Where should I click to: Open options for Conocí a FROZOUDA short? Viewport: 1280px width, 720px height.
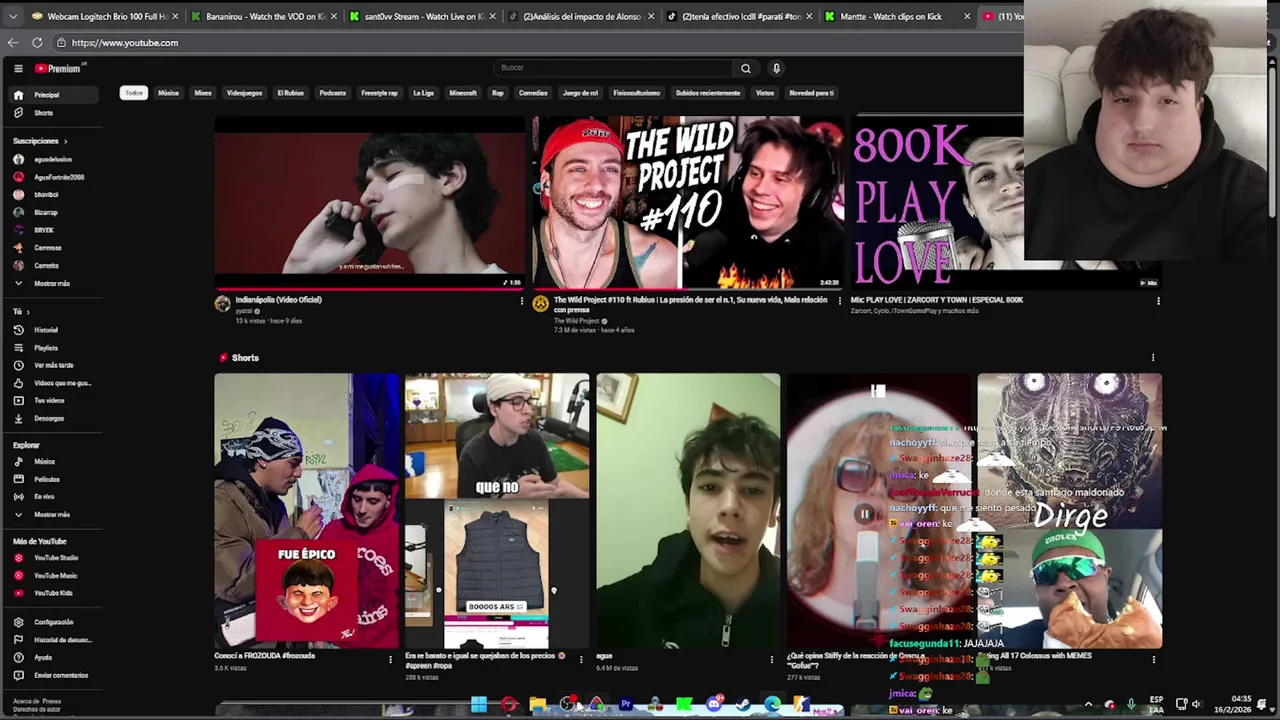(390, 659)
